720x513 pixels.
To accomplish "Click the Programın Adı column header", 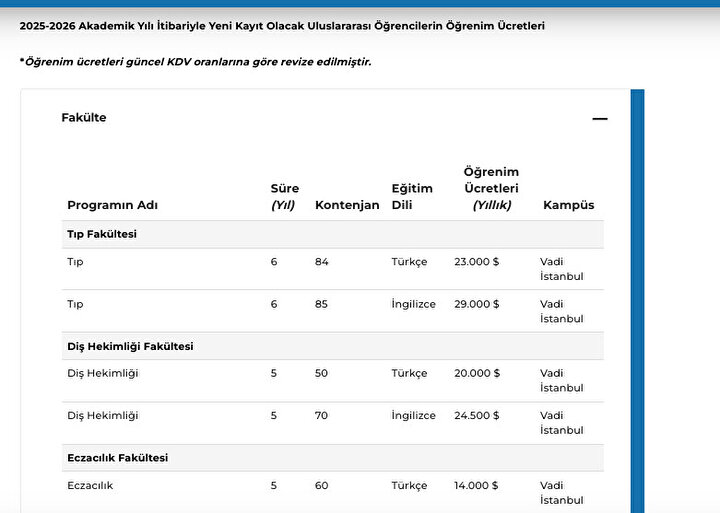I will [112, 205].
